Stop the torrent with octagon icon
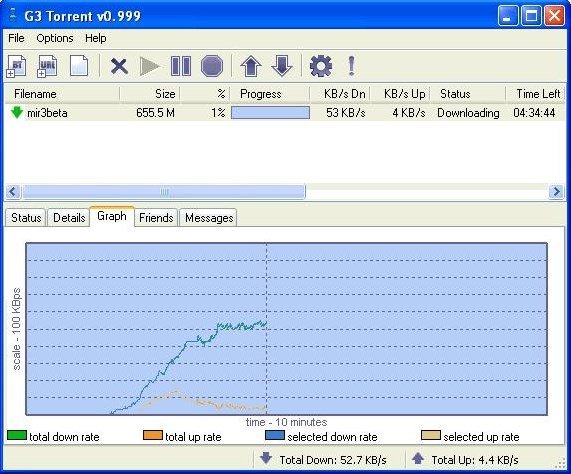571x474 pixels. 212,66
